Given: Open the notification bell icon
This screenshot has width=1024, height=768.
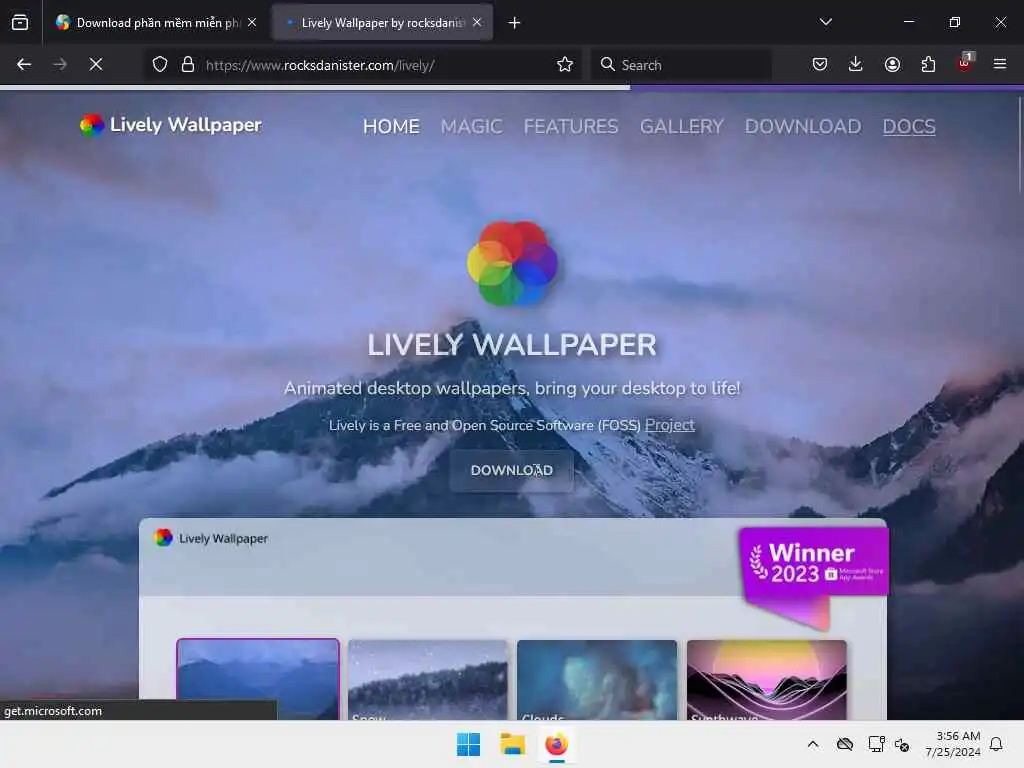Looking at the screenshot, I should (x=997, y=744).
